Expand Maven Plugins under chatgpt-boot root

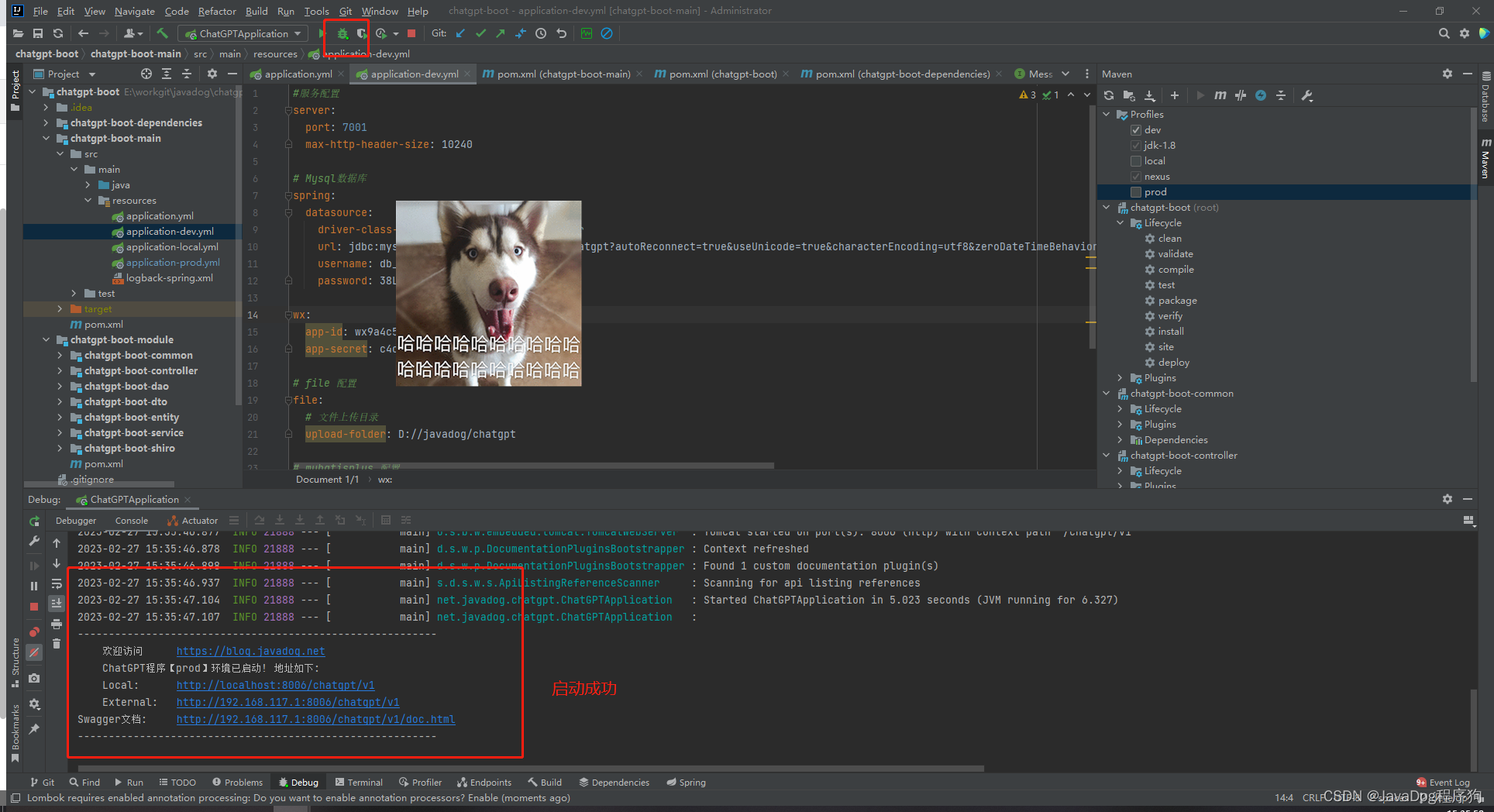coord(1120,378)
